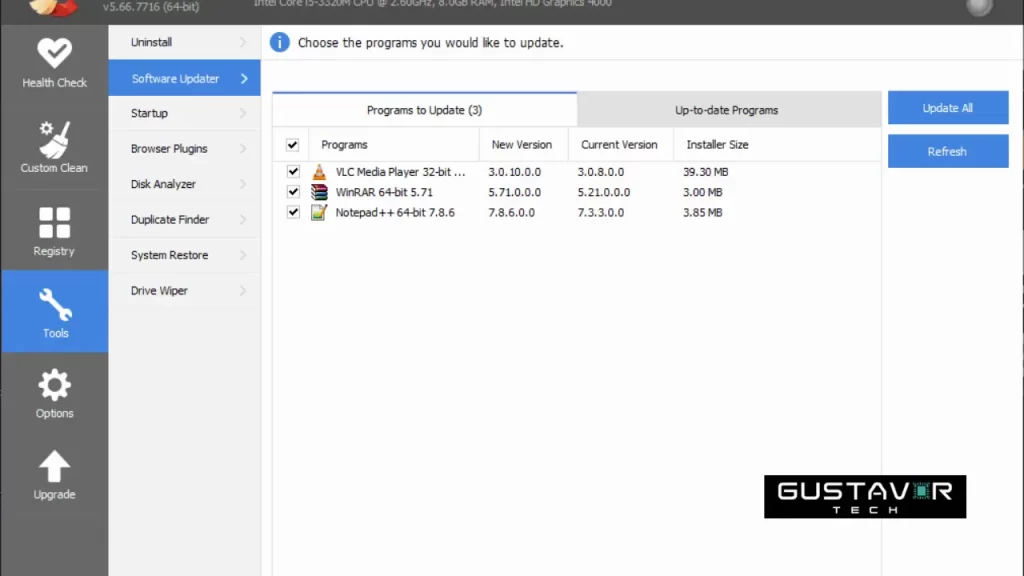This screenshot has height=576, width=1024.
Task: Click installer size 39.30 MB cell
Action: [x=705, y=172]
